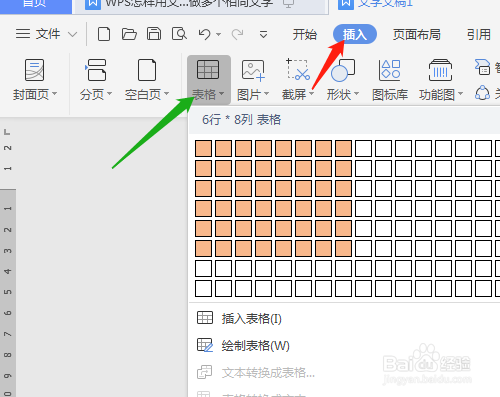Select the 插入 ribbon tab
500x397 pixels.
click(x=355, y=34)
